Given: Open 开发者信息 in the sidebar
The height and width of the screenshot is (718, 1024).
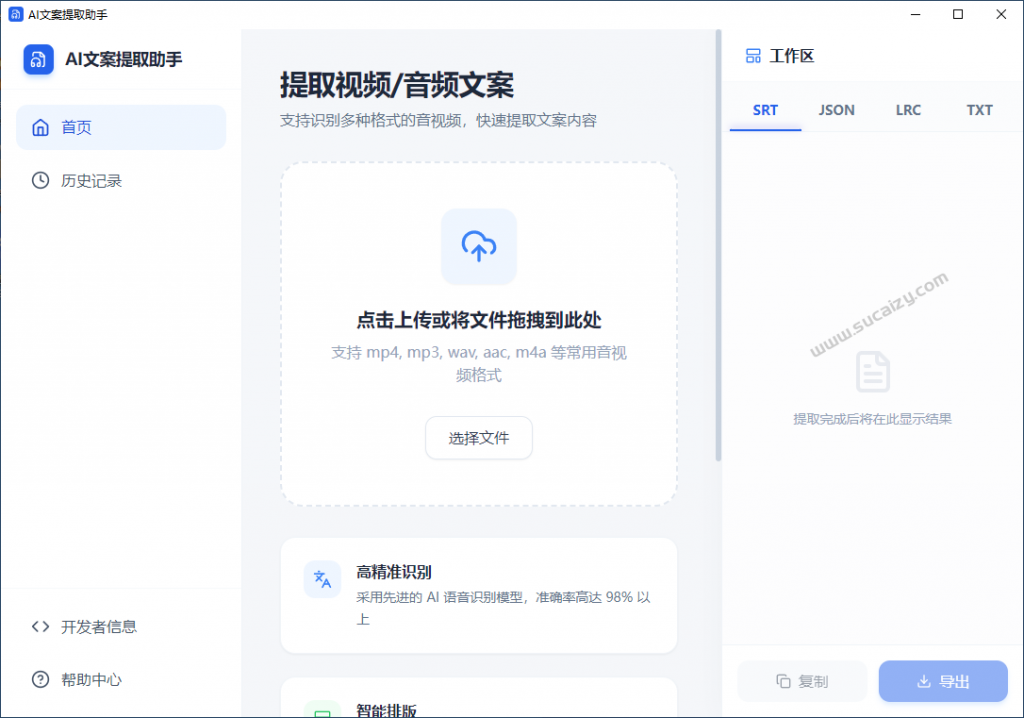Looking at the screenshot, I should tap(121, 627).
